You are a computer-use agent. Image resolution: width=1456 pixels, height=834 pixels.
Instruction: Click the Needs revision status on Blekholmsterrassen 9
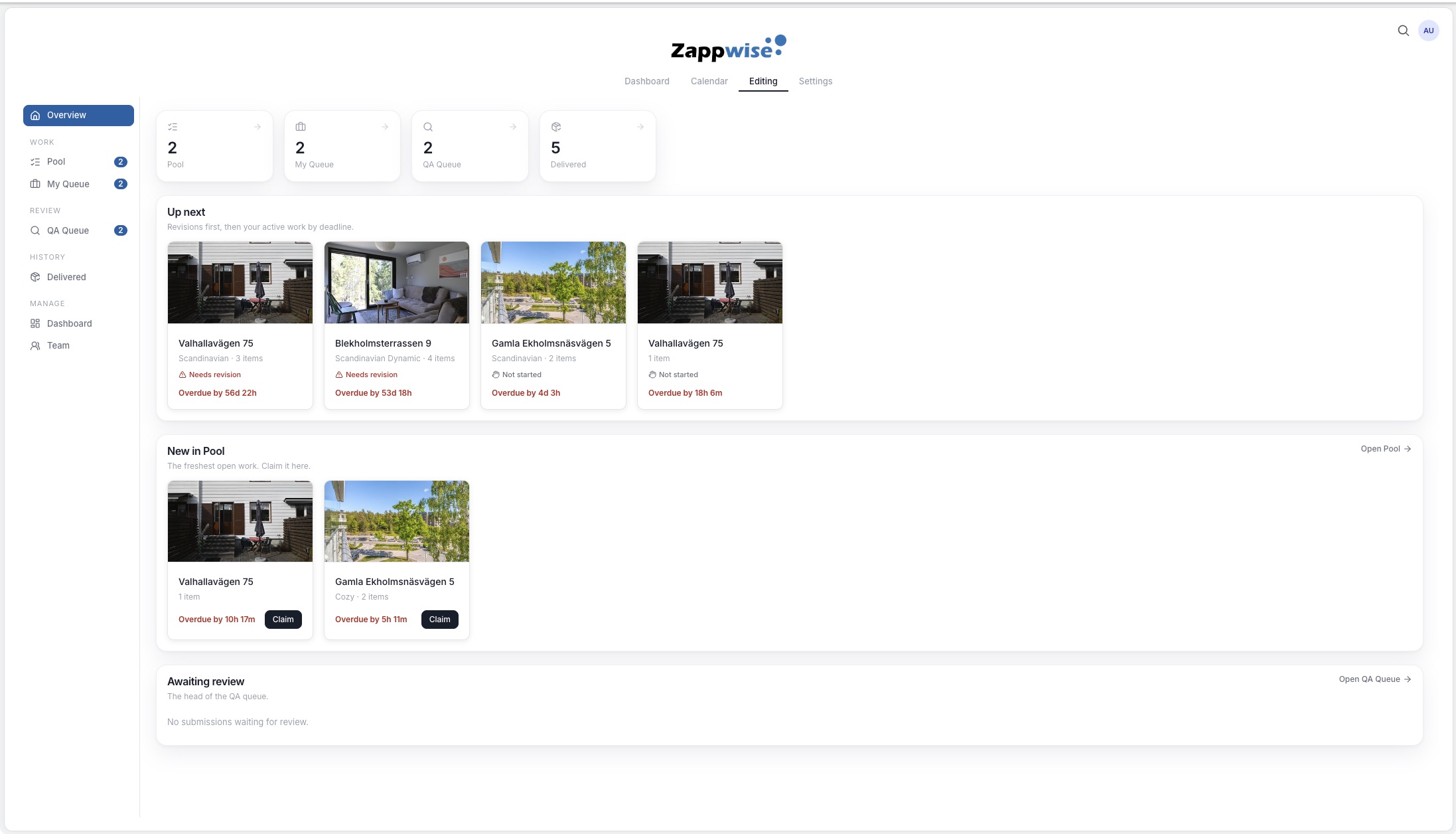pyautogui.click(x=366, y=375)
